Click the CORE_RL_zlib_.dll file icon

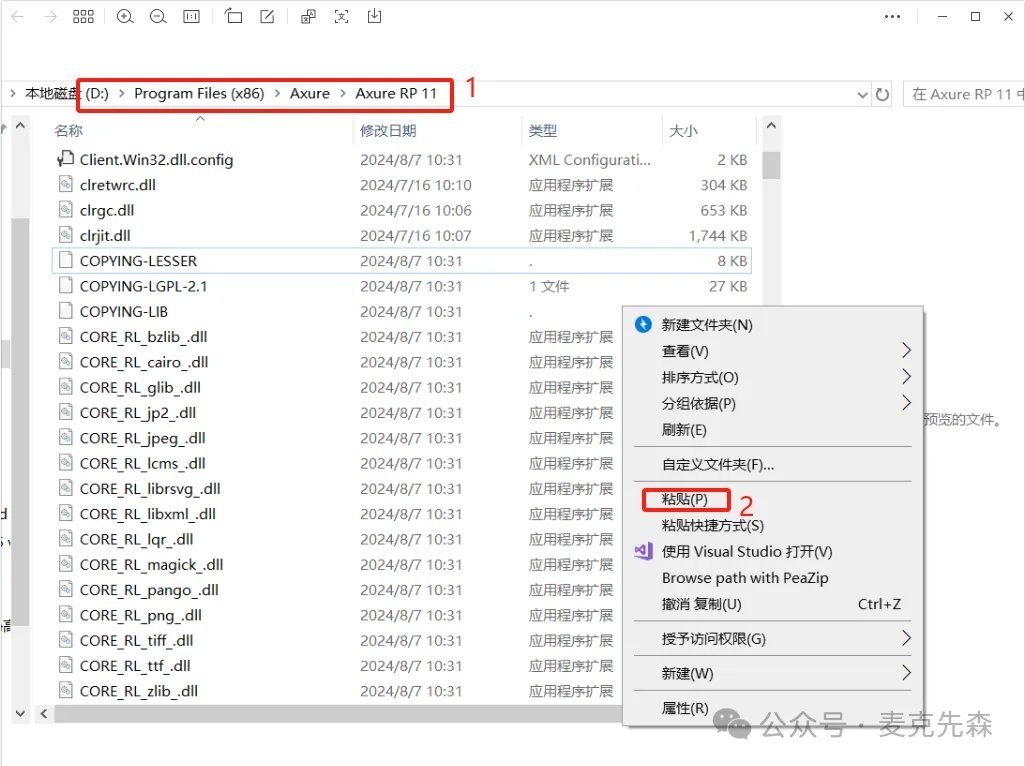click(x=65, y=690)
